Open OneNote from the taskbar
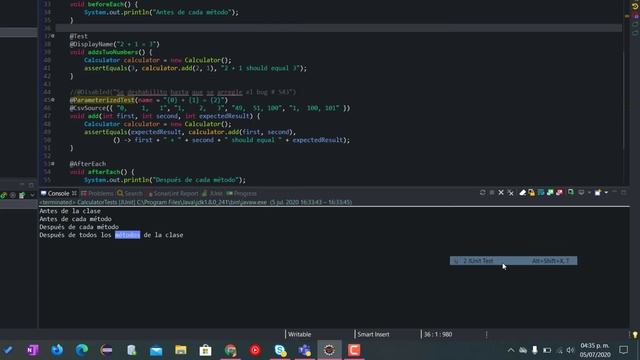The image size is (640, 360). tap(33, 350)
